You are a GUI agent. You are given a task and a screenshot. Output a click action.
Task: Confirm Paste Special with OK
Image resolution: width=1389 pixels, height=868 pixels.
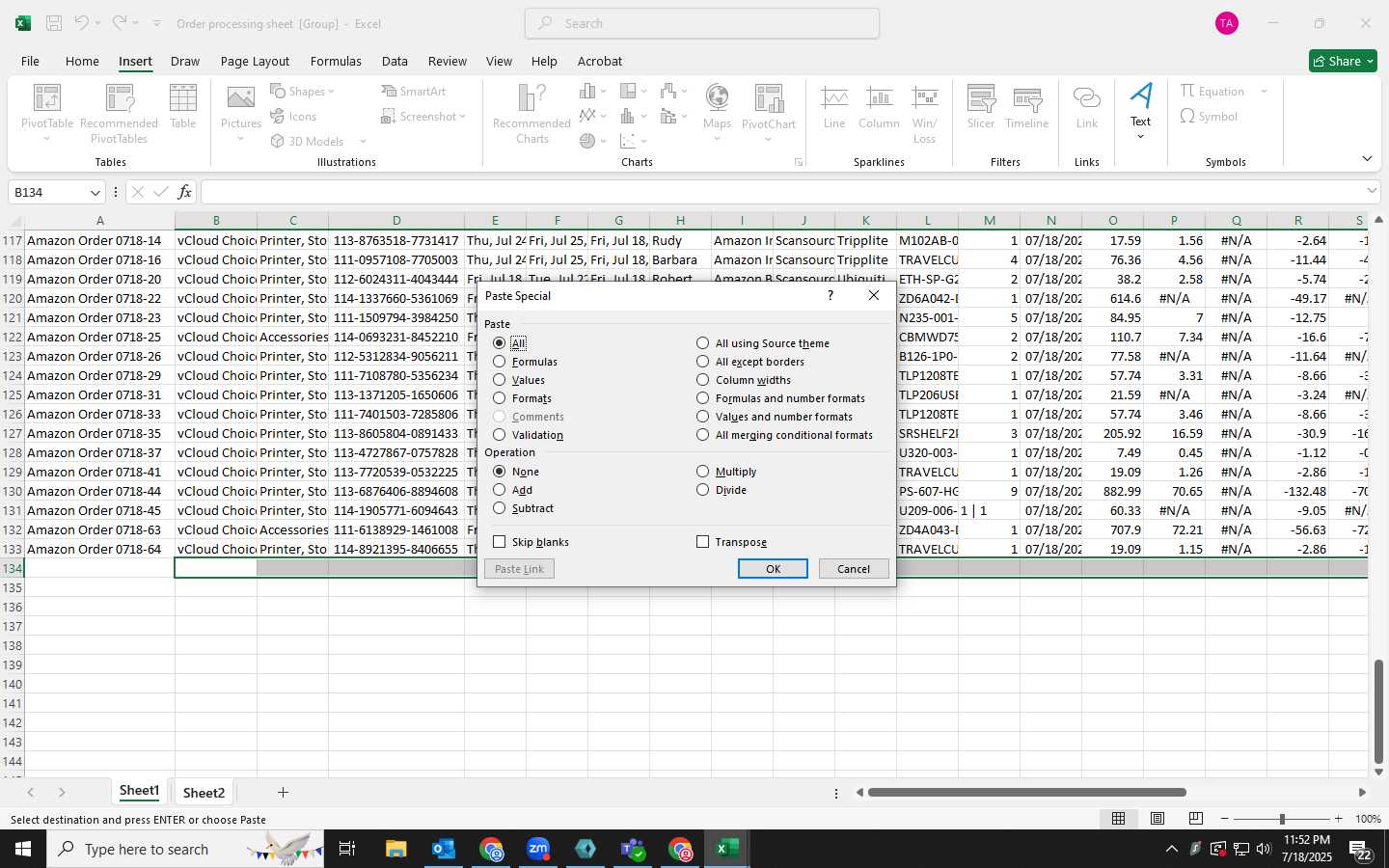tap(773, 569)
